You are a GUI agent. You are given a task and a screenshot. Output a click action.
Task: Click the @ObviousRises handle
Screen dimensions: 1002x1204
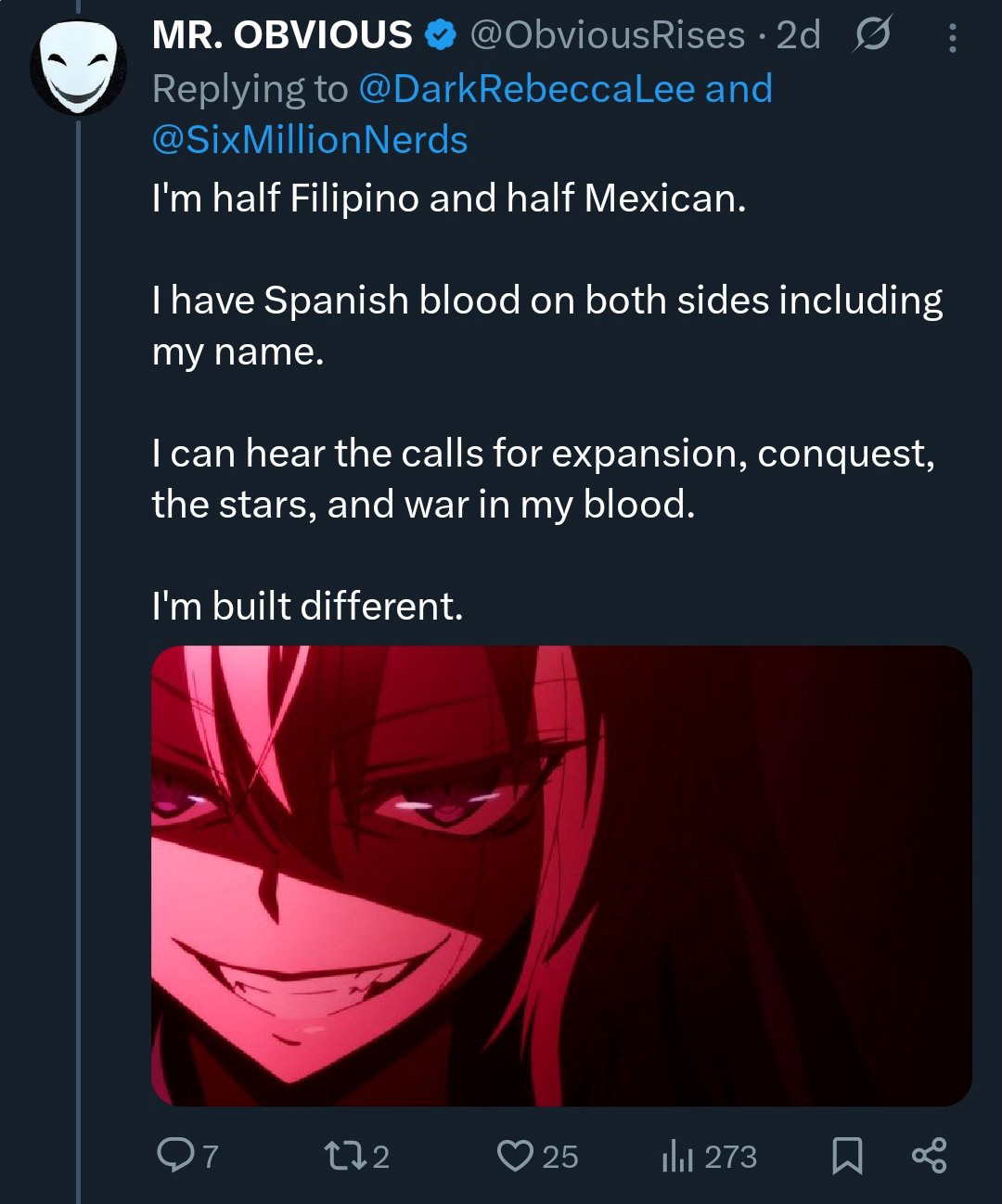[608, 35]
